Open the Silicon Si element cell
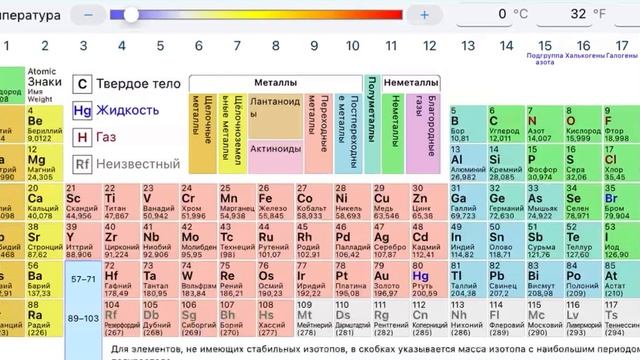Image resolution: width=640 pixels, height=360 pixels. coord(506,163)
